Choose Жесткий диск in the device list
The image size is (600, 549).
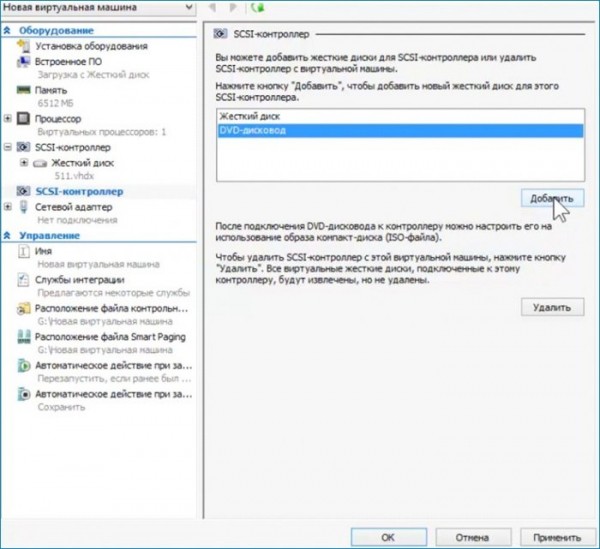pyautogui.click(x=400, y=116)
